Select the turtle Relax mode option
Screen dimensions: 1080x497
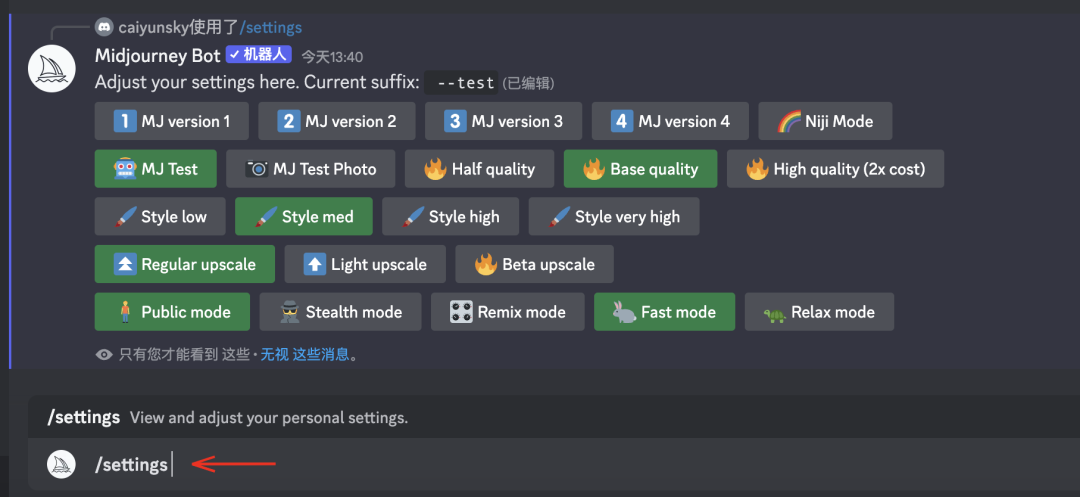[819, 312]
